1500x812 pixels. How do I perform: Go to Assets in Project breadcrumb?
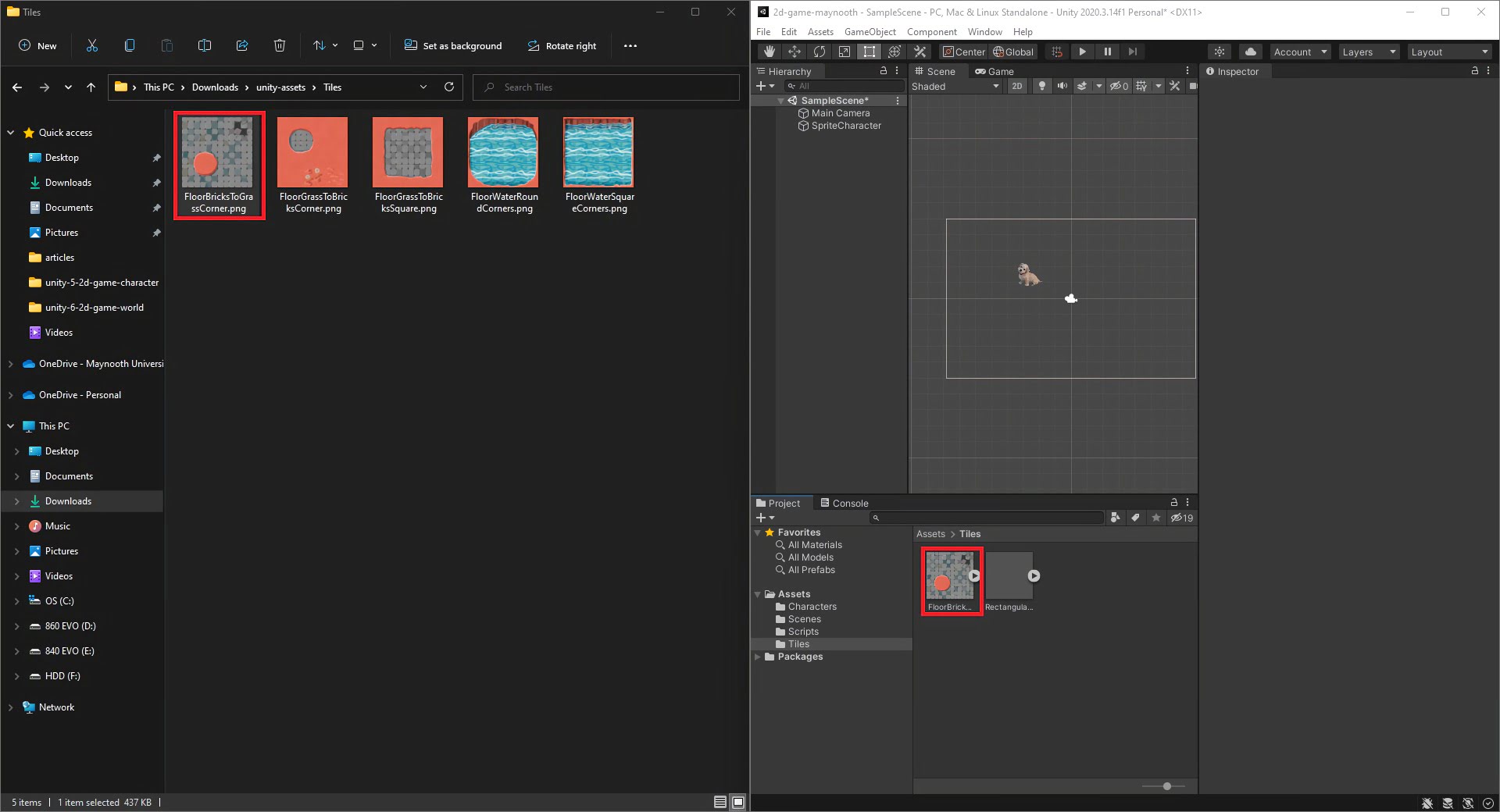[930, 534]
